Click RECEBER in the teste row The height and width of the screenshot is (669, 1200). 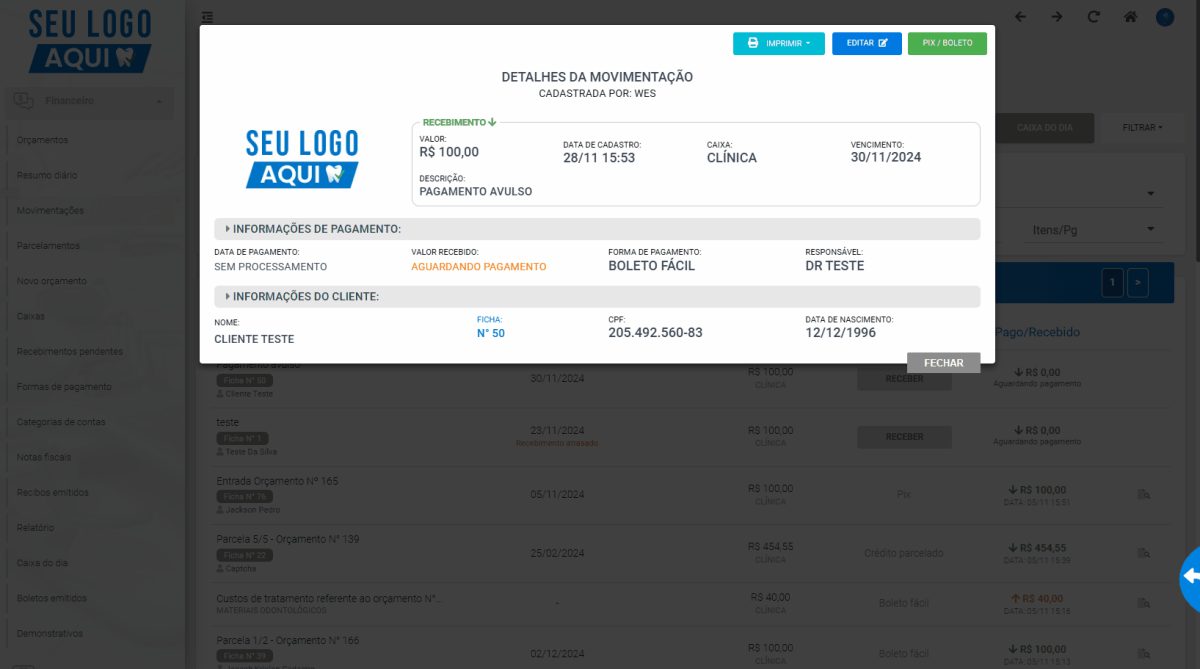point(904,437)
